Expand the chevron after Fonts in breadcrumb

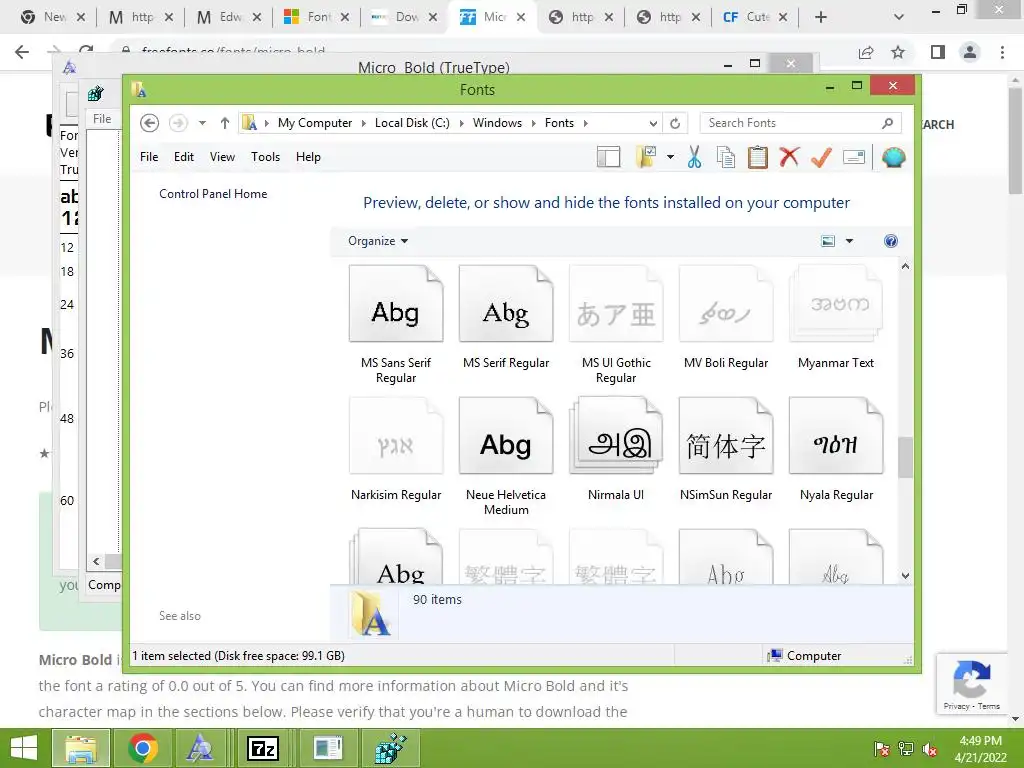click(586, 123)
